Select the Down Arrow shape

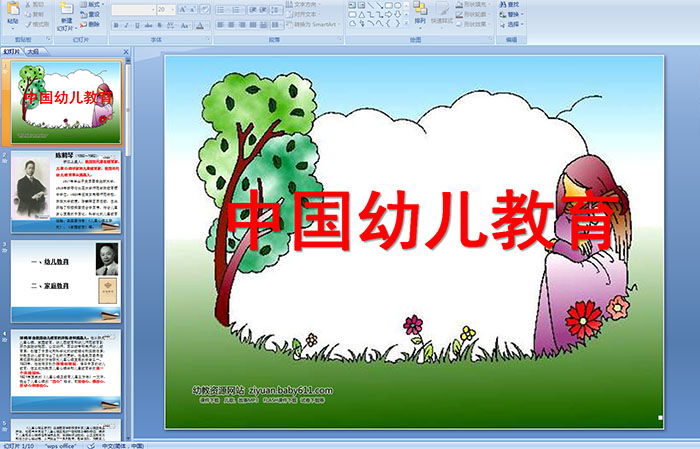(x=397, y=15)
